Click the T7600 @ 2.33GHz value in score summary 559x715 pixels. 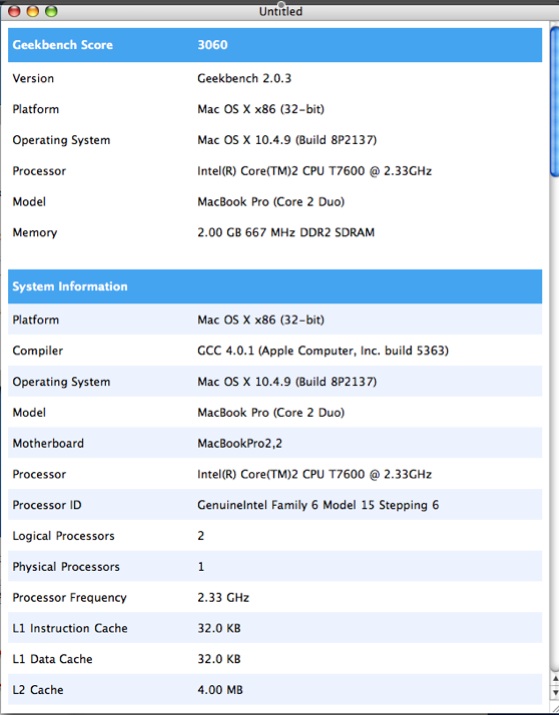click(x=315, y=171)
